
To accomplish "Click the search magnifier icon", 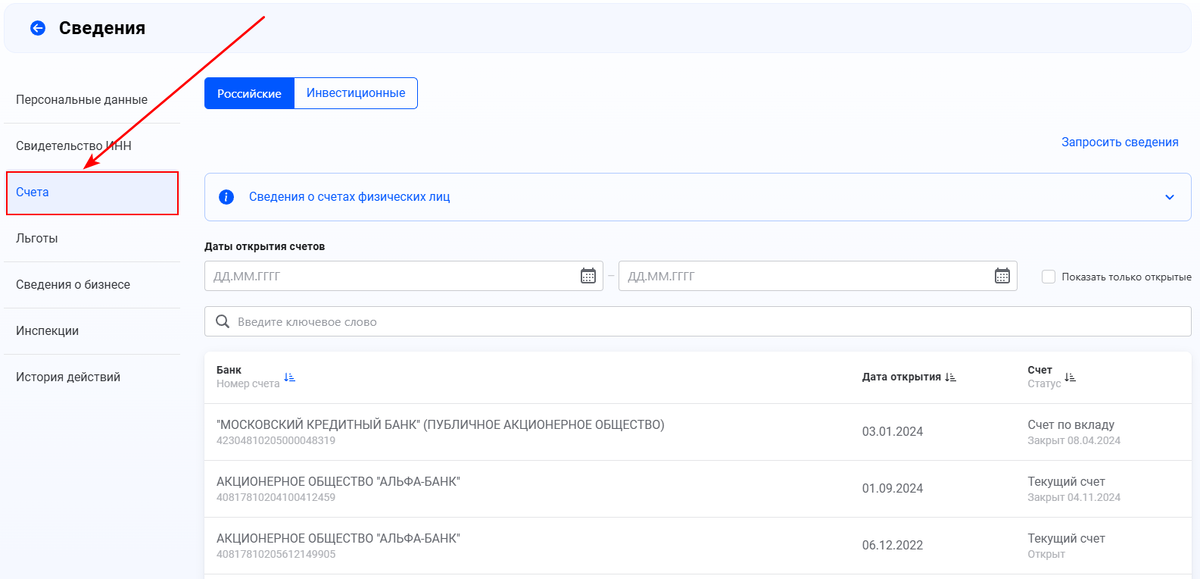I will pos(222,322).
